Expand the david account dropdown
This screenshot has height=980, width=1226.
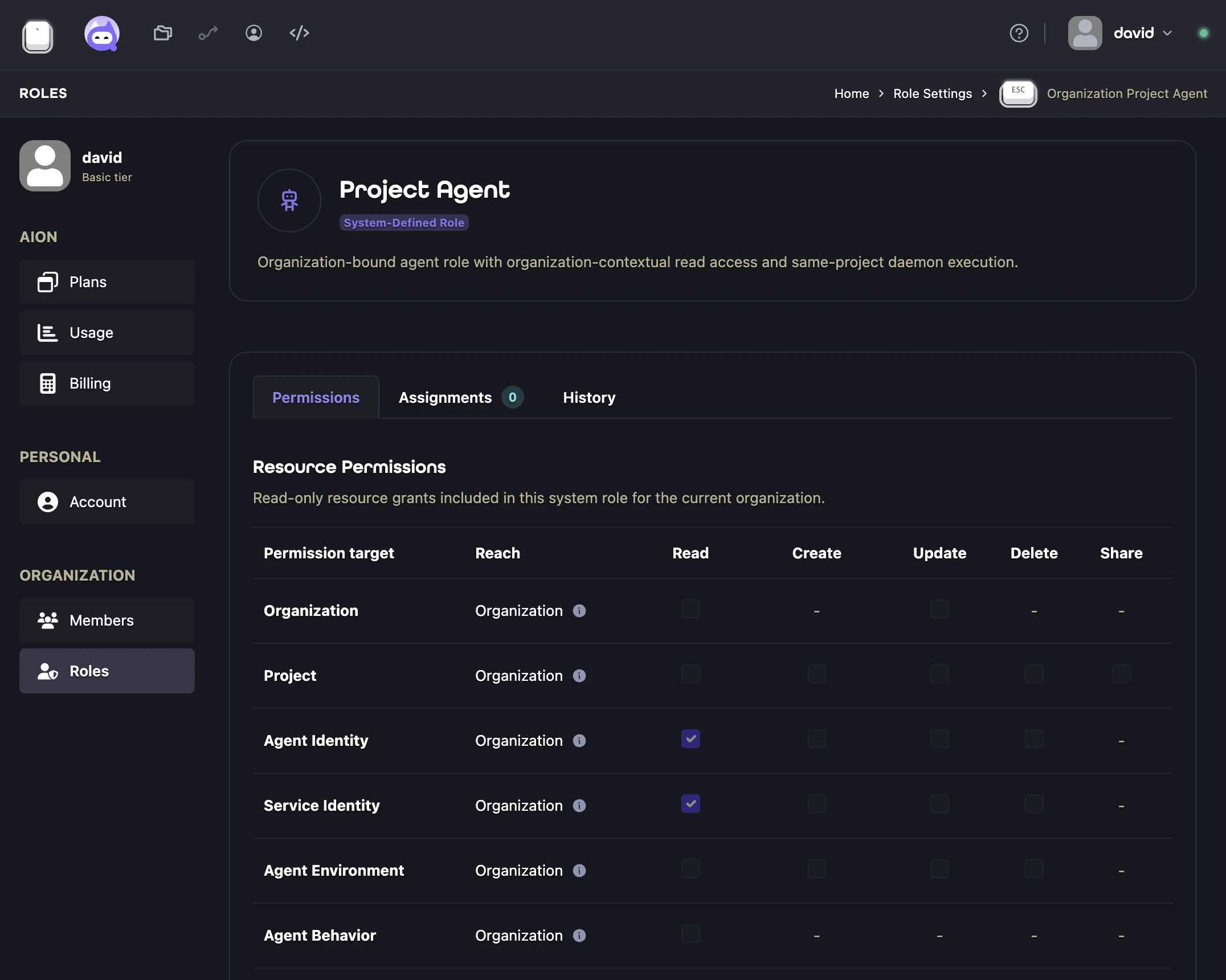pyautogui.click(x=1167, y=33)
